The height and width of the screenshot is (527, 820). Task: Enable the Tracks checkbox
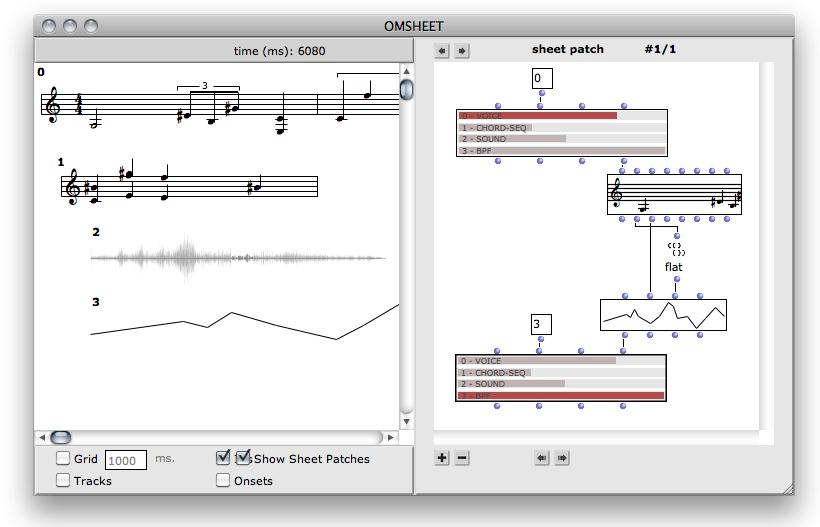coord(63,481)
